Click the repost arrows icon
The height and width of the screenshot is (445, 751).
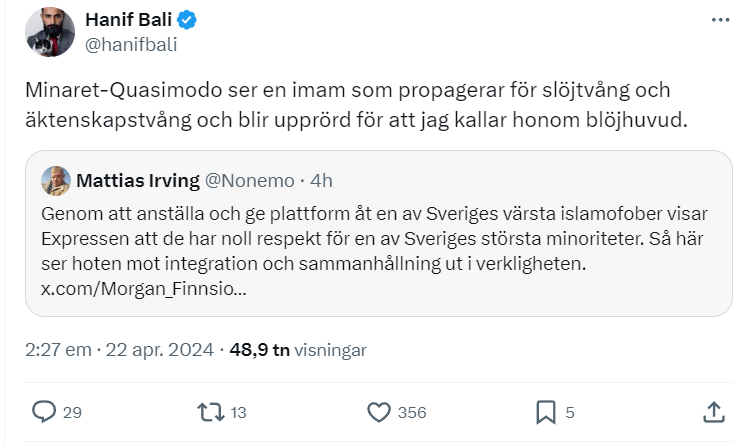click(x=210, y=412)
